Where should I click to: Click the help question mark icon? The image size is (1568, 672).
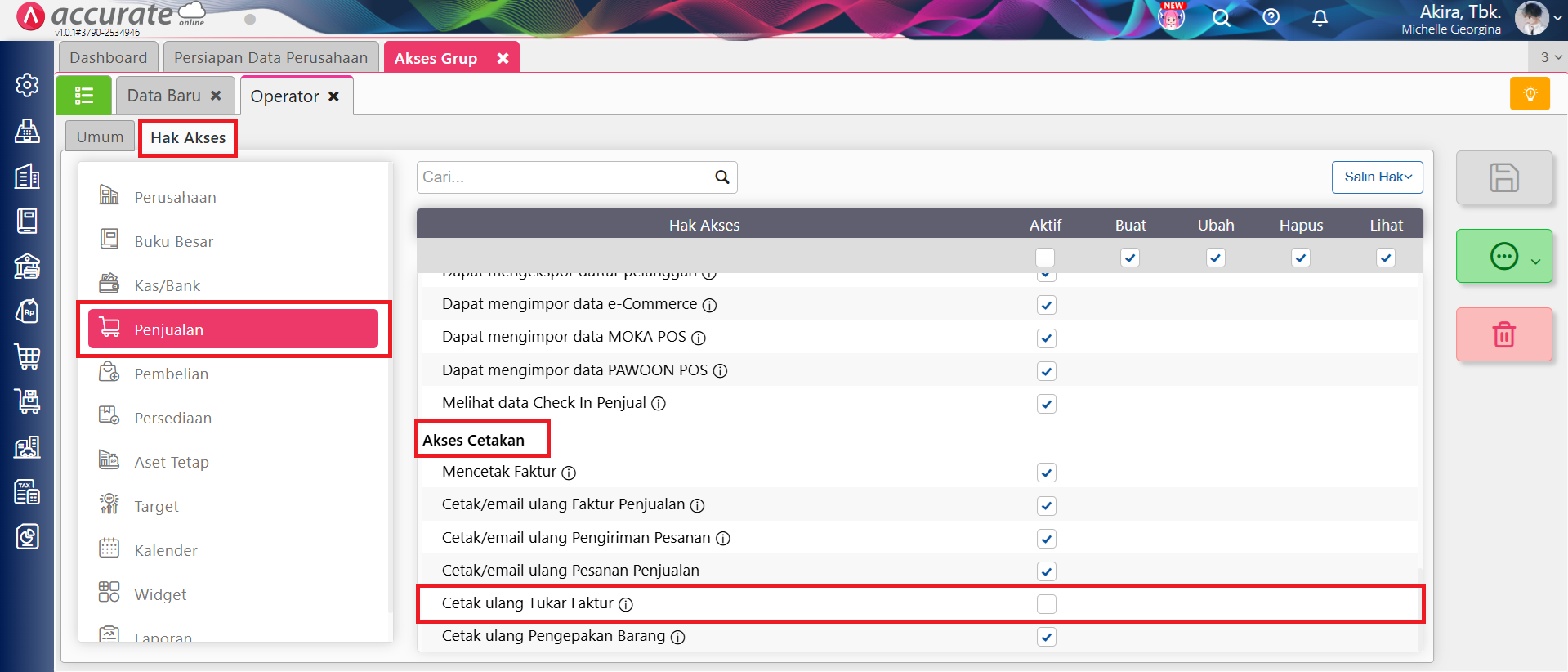pyautogui.click(x=1271, y=17)
